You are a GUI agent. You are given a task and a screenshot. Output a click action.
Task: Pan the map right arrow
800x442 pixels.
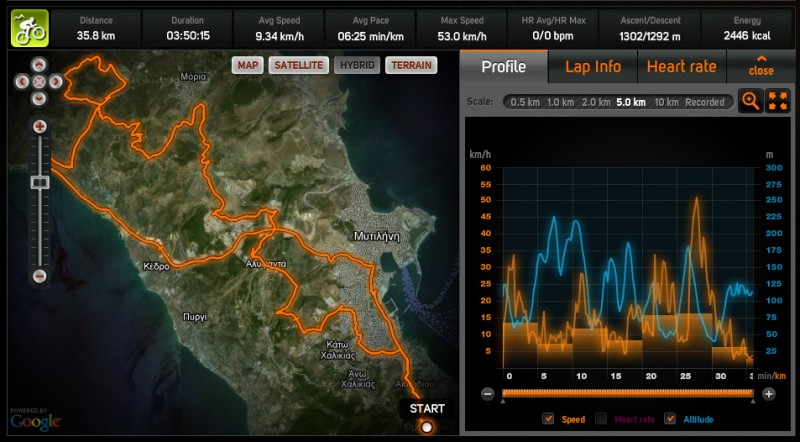click(x=56, y=81)
